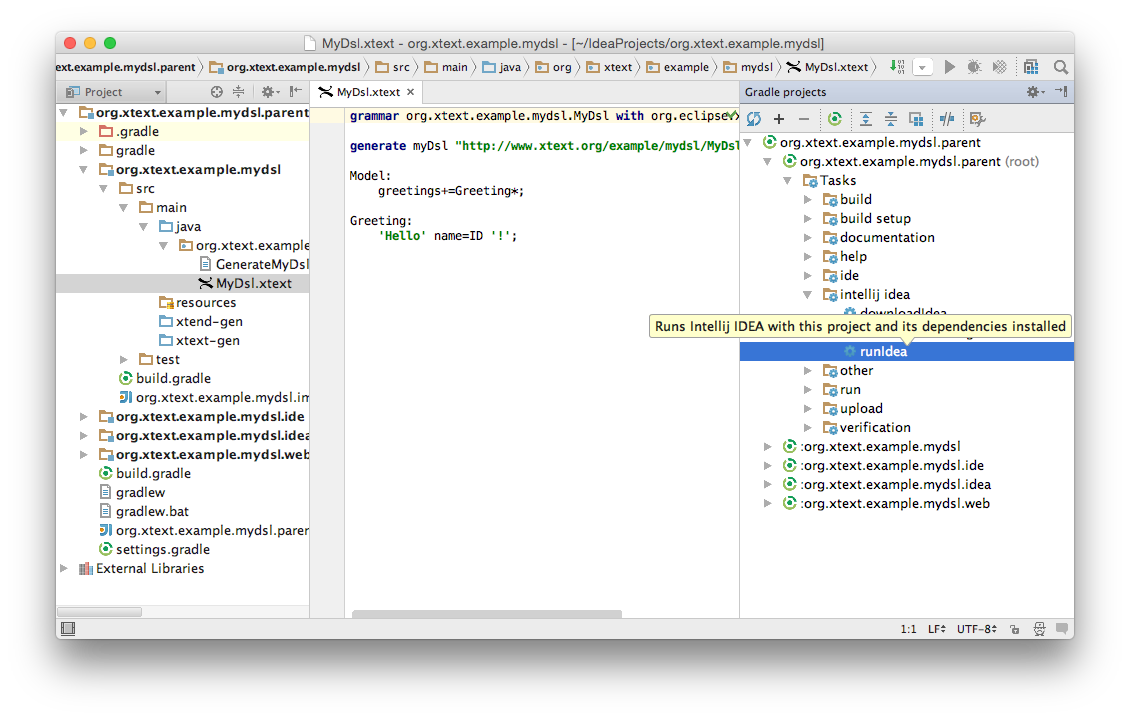Image resolution: width=1130 pixels, height=719 pixels.
Task: Expand the documentation tasks group
Action: (808, 238)
